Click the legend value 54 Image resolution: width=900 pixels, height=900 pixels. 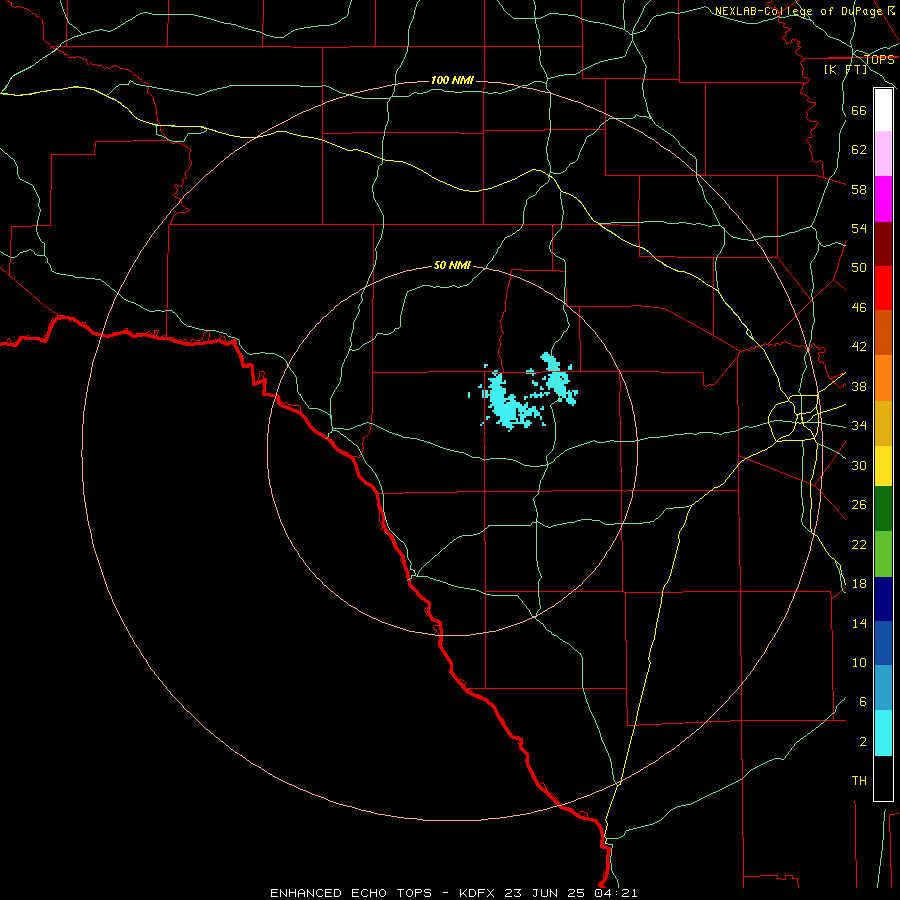click(x=859, y=228)
